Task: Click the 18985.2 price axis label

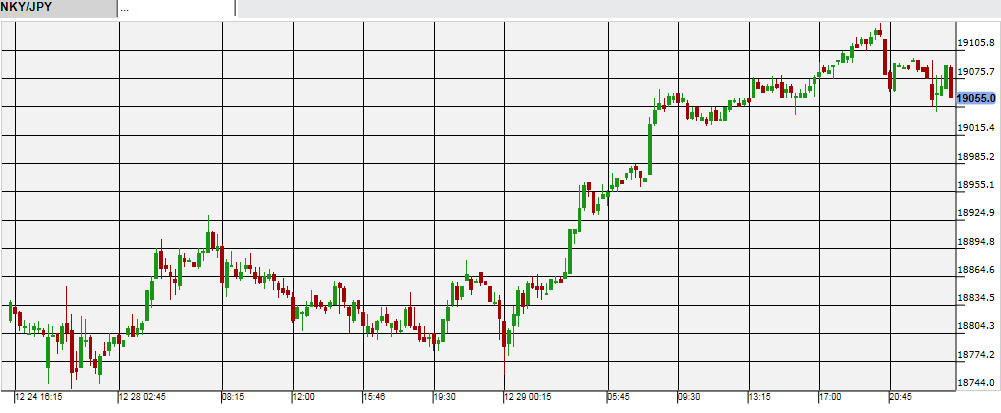Action: 976,156
